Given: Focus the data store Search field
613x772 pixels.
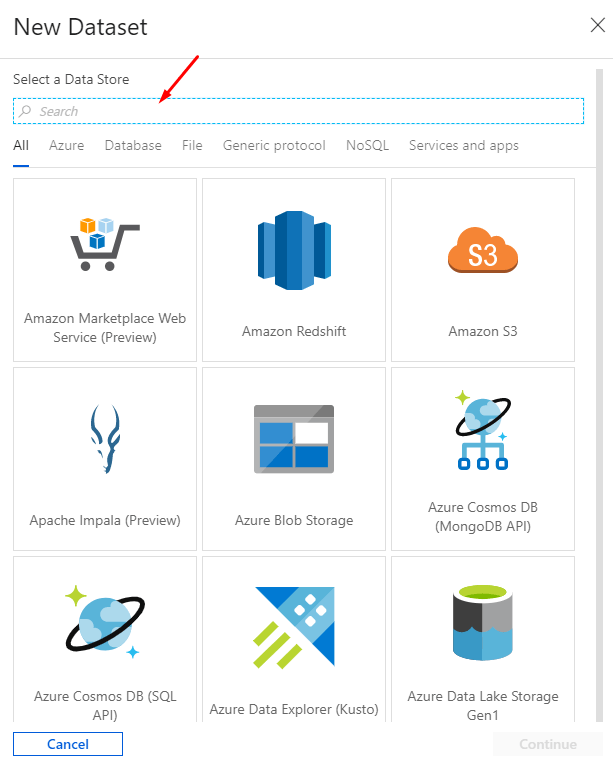Looking at the screenshot, I should (x=298, y=111).
